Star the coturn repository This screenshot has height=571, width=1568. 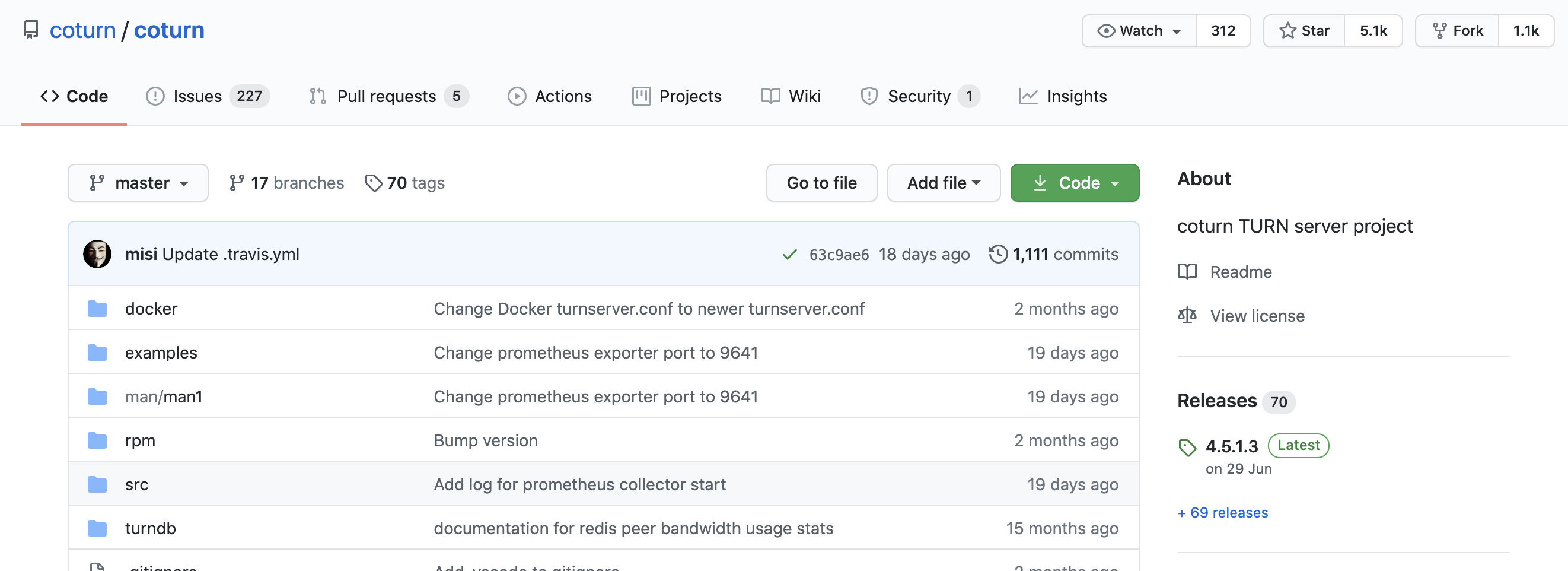coord(1304,30)
